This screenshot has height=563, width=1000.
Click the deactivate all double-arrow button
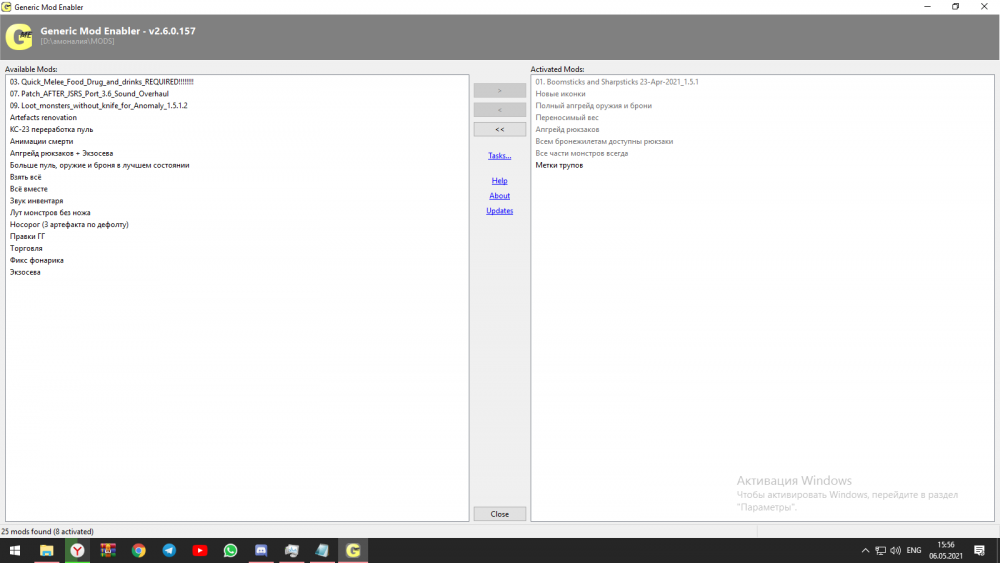[499, 129]
